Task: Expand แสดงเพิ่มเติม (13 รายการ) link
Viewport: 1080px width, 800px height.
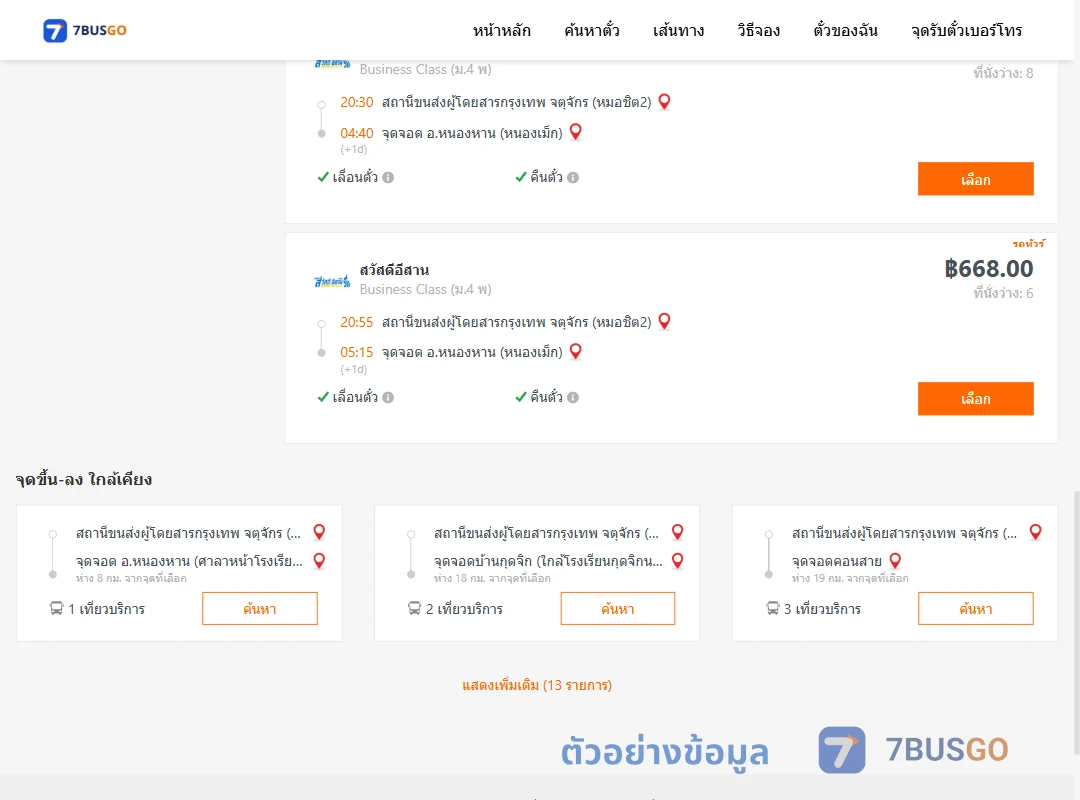Action: [x=537, y=685]
